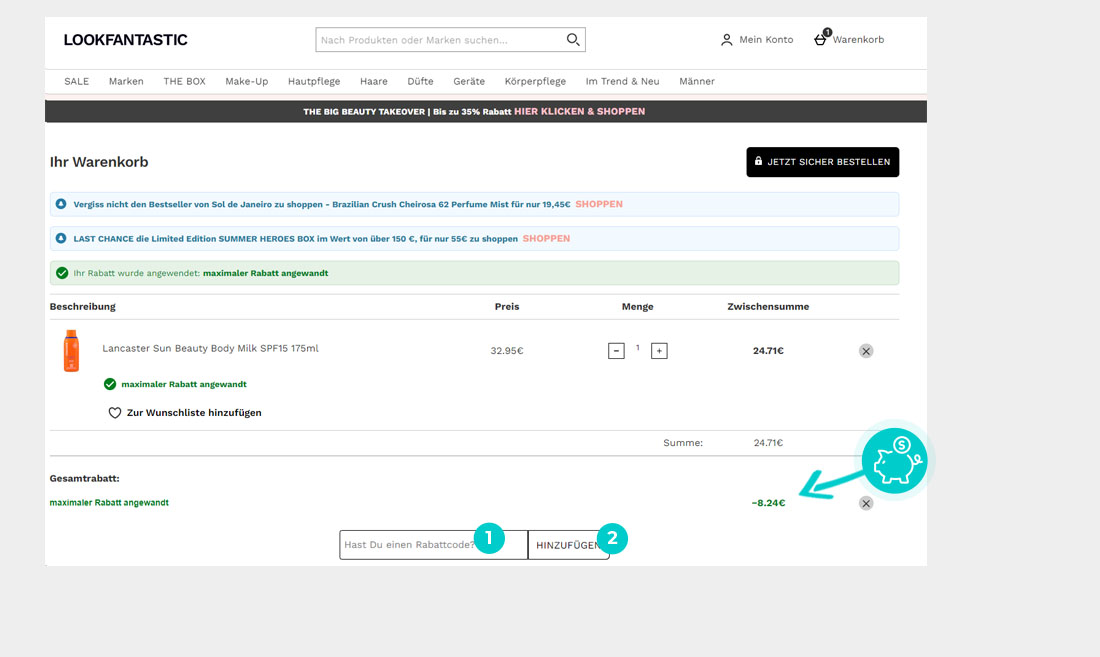Click the Rabattcode input field
Viewport: 1100px width, 657px height.
[x=434, y=545]
